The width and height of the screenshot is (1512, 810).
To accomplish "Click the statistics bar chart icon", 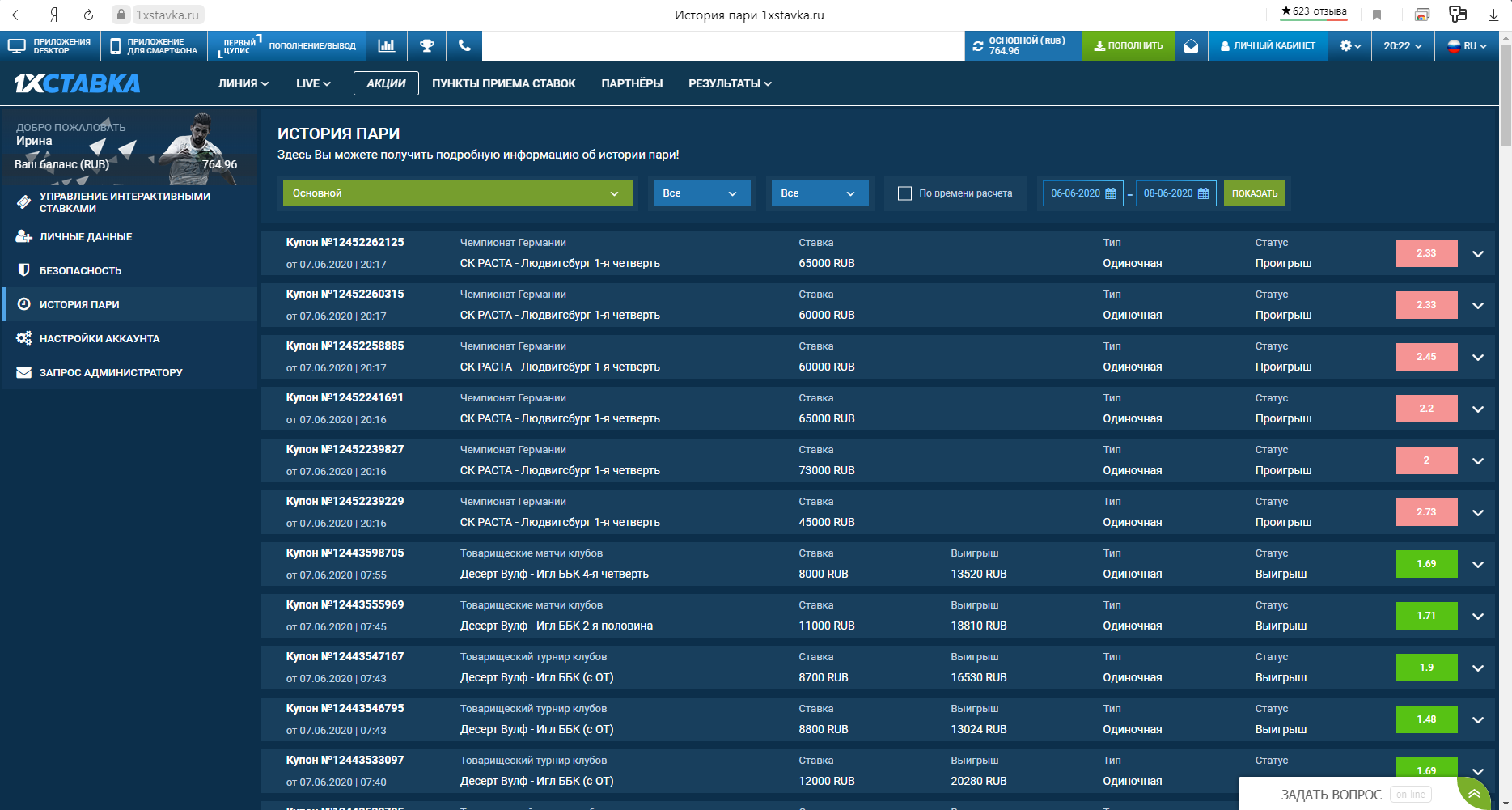I will 387,46.
